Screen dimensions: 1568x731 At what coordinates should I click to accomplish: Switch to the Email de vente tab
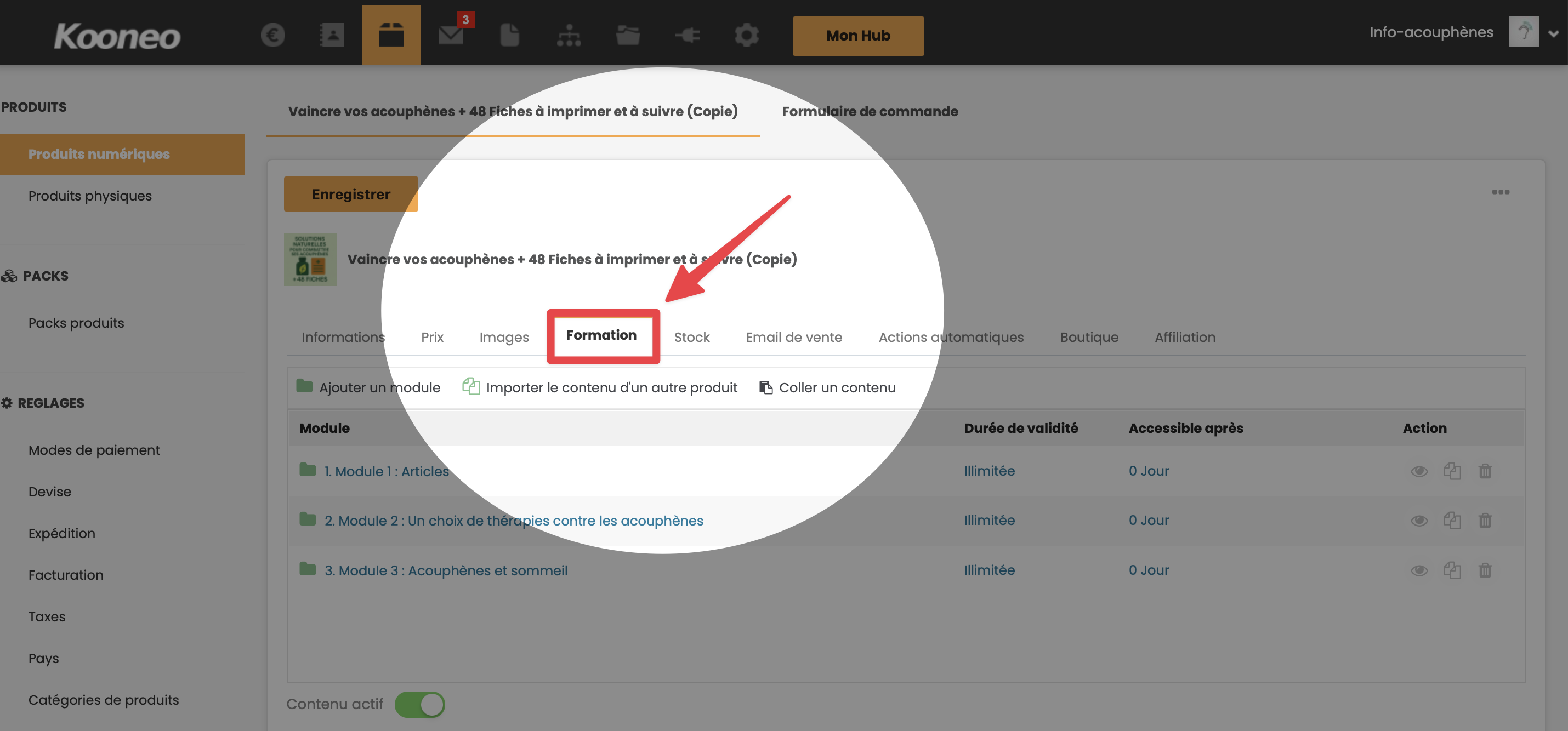tap(794, 337)
